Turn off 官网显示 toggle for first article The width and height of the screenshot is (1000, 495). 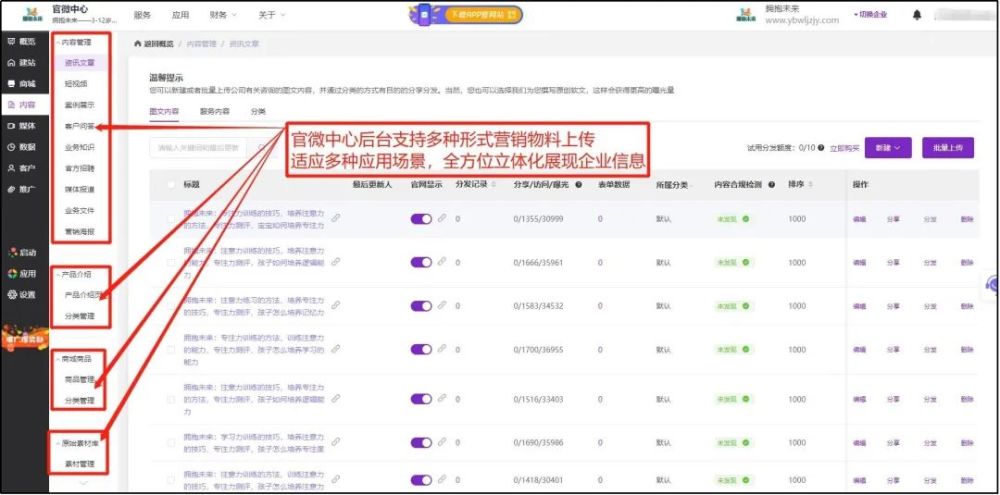click(x=422, y=219)
